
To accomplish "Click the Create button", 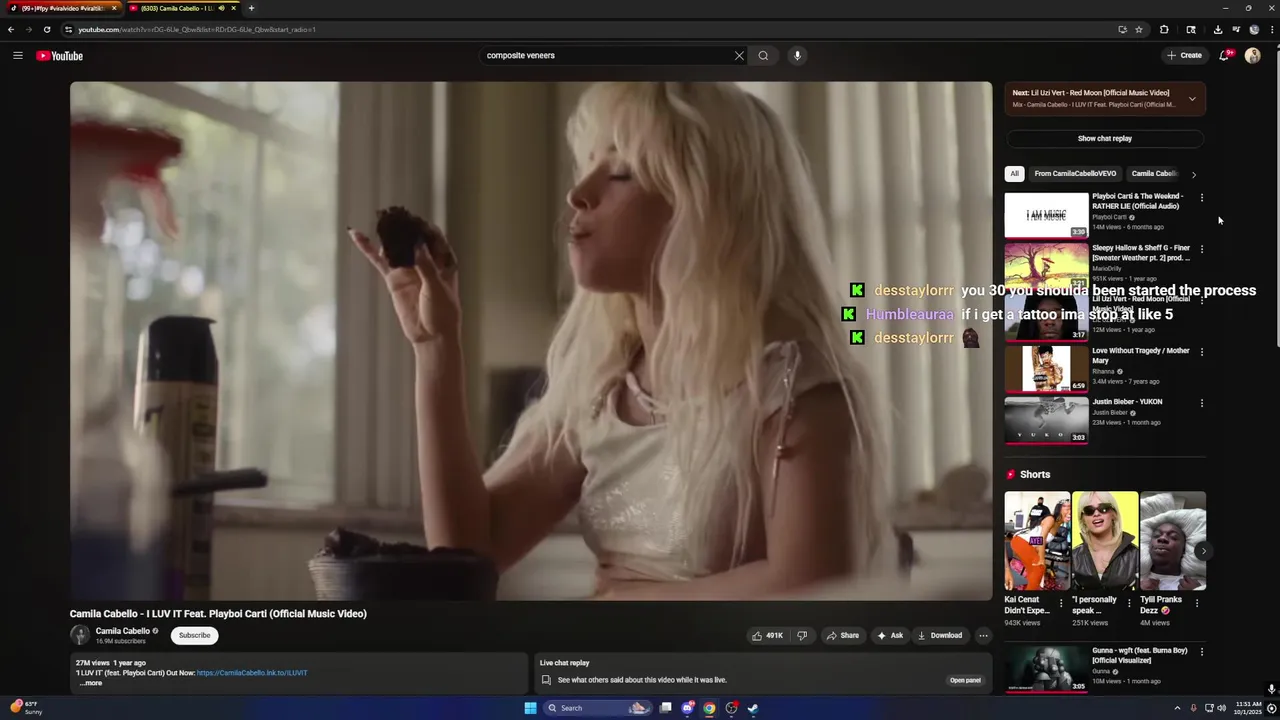I will [1185, 56].
